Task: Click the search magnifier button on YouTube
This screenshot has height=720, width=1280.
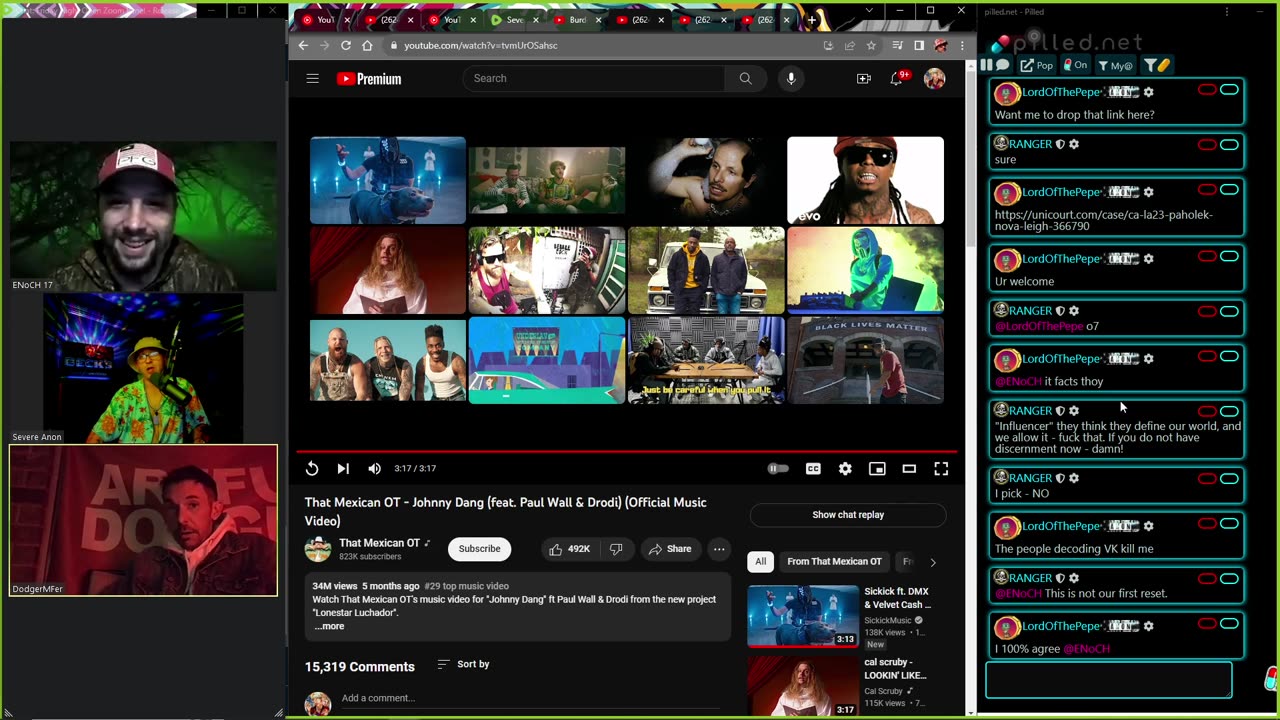Action: click(x=745, y=78)
